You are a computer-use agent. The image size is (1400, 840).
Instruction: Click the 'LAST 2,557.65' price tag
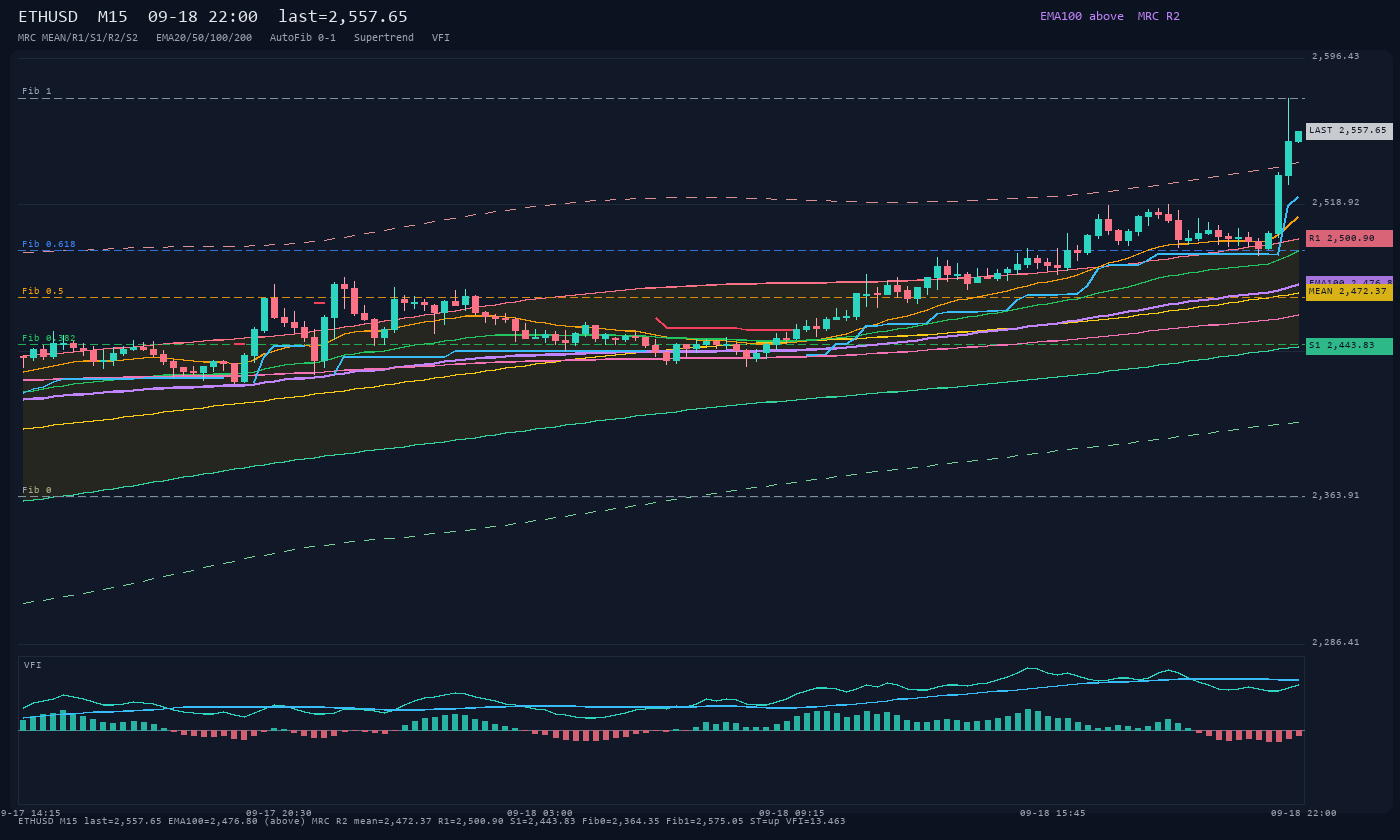1349,131
